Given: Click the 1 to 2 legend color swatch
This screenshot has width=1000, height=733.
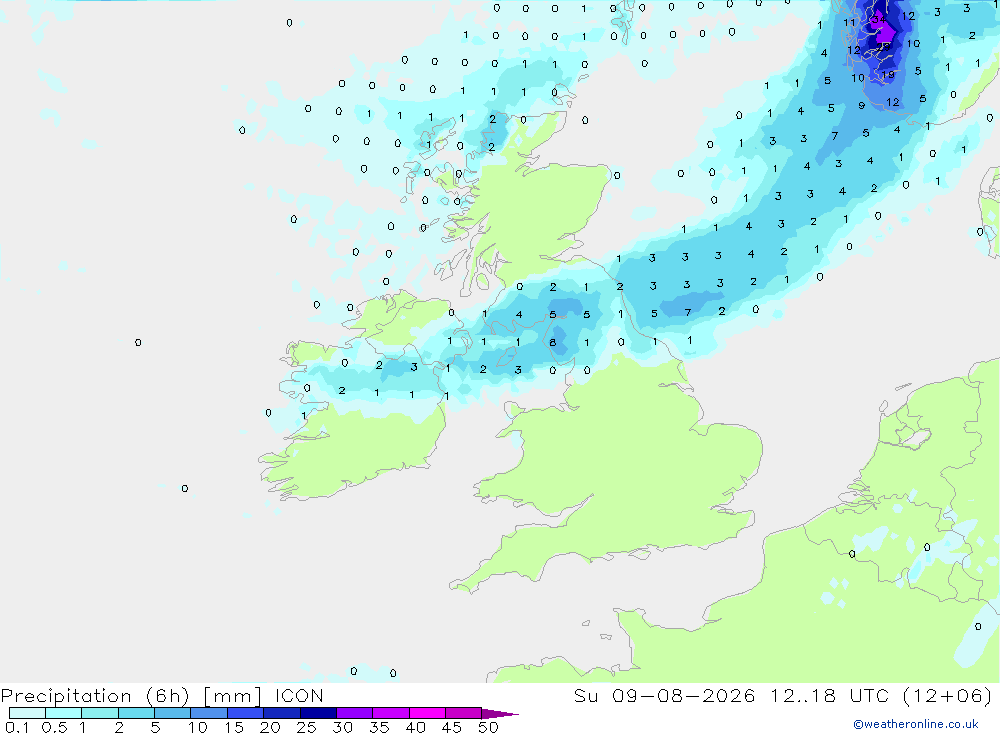Looking at the screenshot, I should tap(99, 713).
